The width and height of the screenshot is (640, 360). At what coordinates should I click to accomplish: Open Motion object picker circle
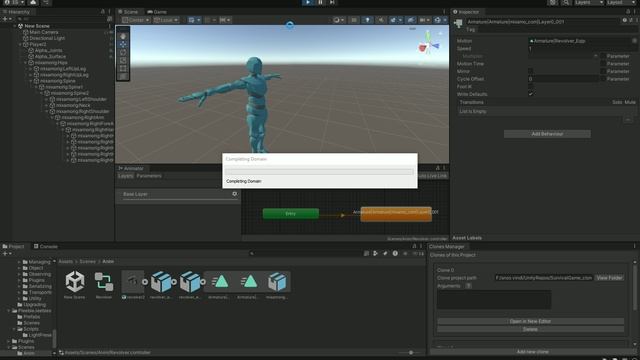634,41
